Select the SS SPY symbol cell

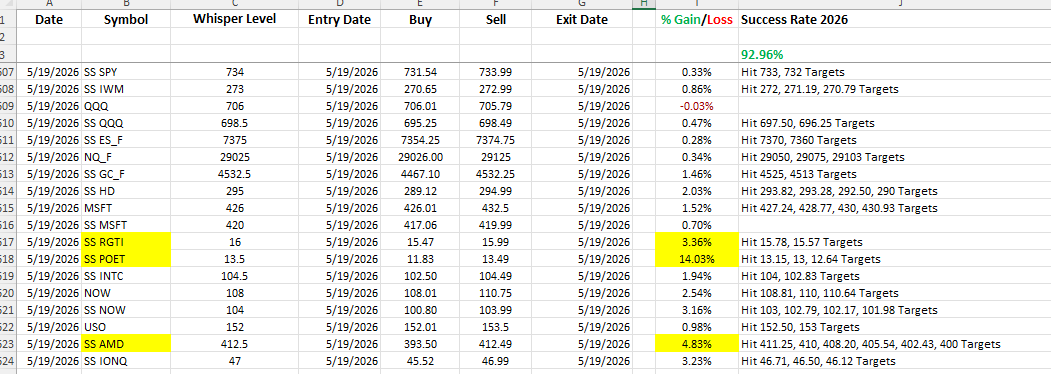[126, 72]
